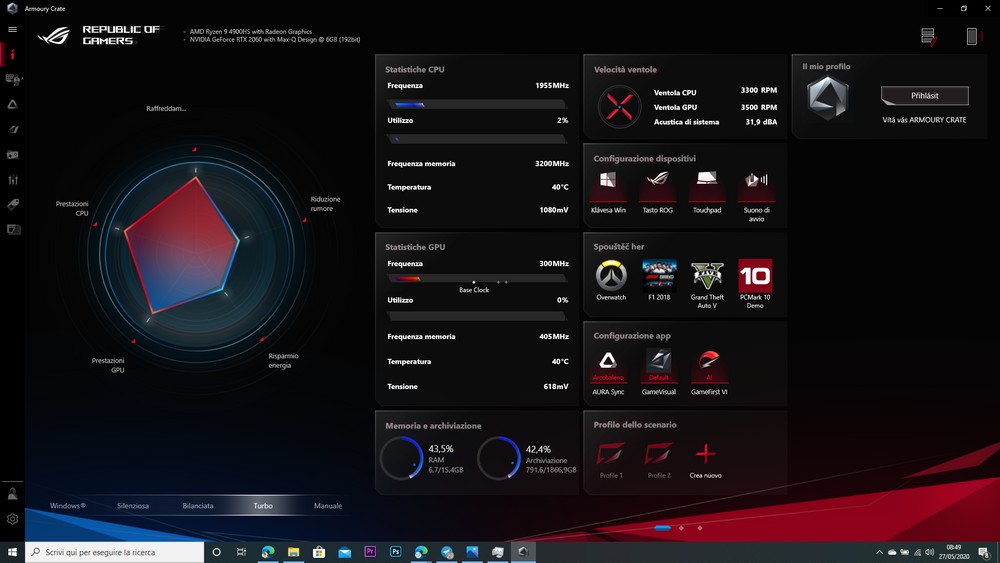Viewport: 1000px width, 563px height.
Task: Expand the hamburger menu in sidebar
Action: [x=12, y=29]
